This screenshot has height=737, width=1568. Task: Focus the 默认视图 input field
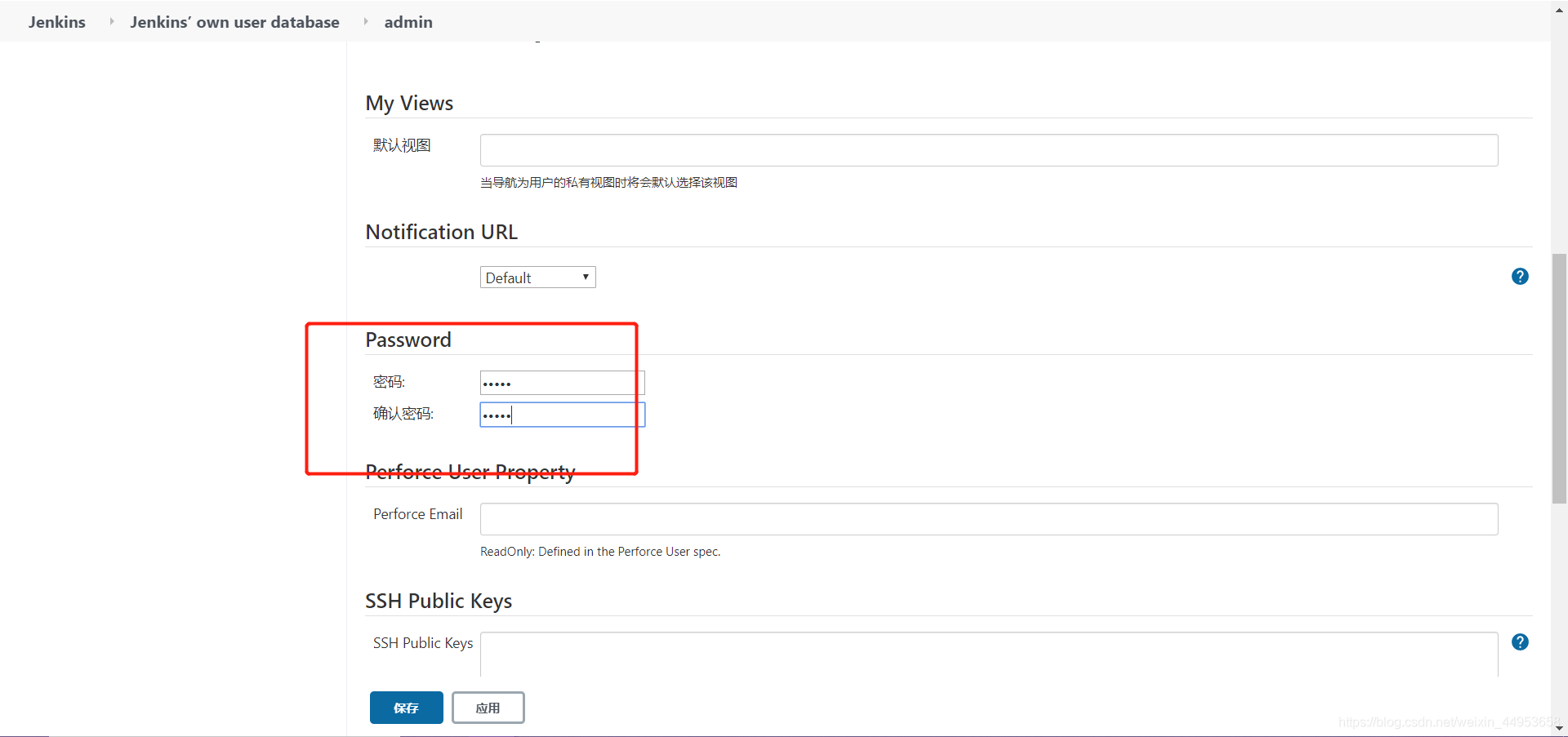pyautogui.click(x=989, y=150)
